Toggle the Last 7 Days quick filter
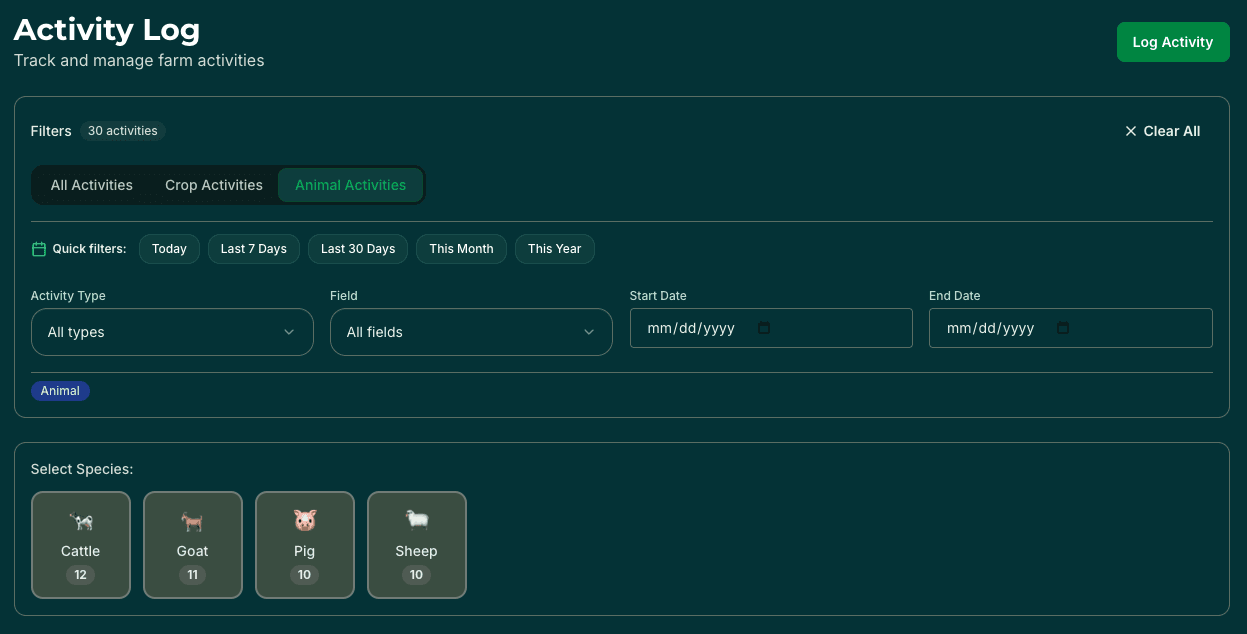1247x634 pixels. pyautogui.click(x=253, y=248)
